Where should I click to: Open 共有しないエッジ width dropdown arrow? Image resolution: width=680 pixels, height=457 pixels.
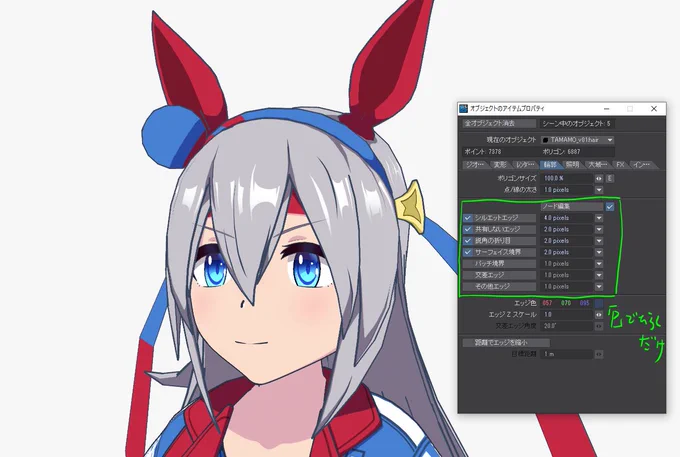coord(599,229)
